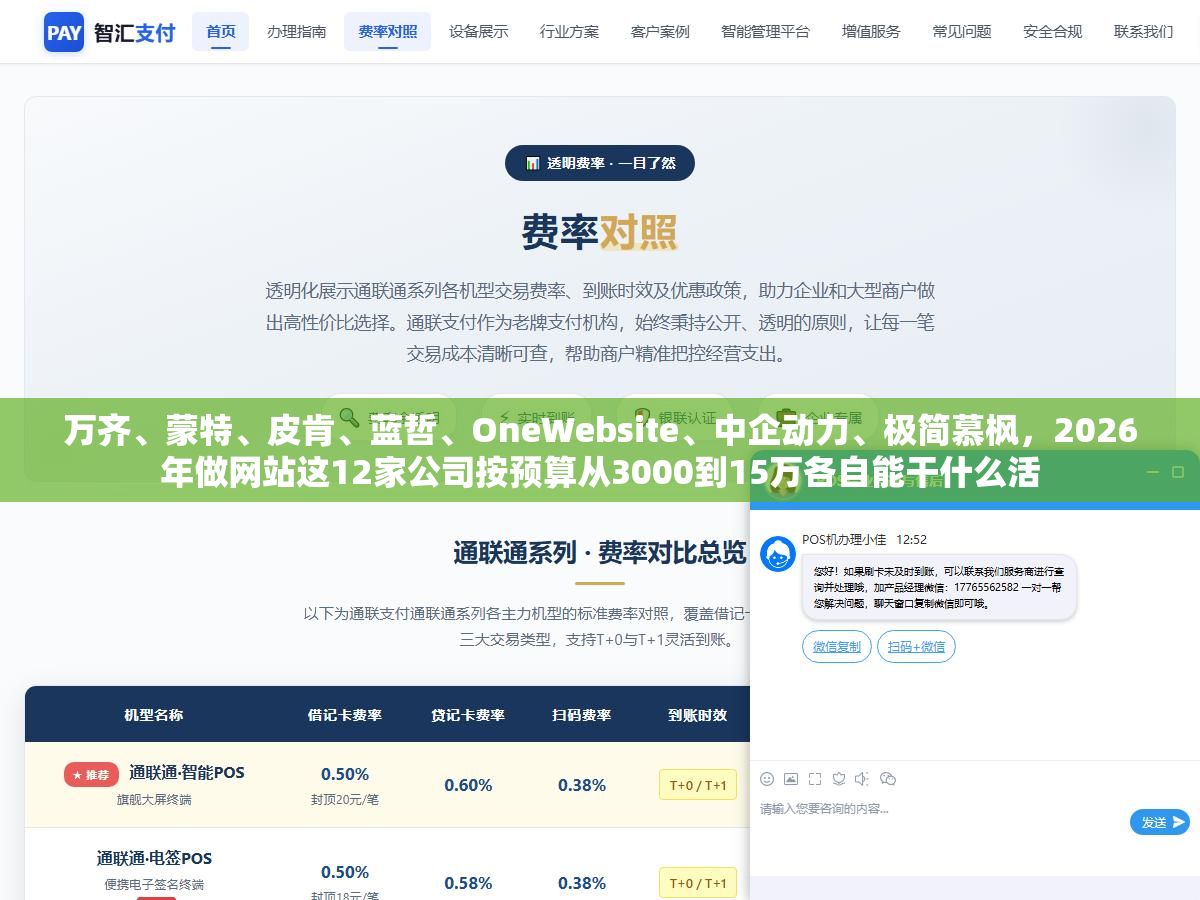The width and height of the screenshot is (1200, 900).
Task: Click the 智汇支付 brand name link
Action: pos(134,32)
